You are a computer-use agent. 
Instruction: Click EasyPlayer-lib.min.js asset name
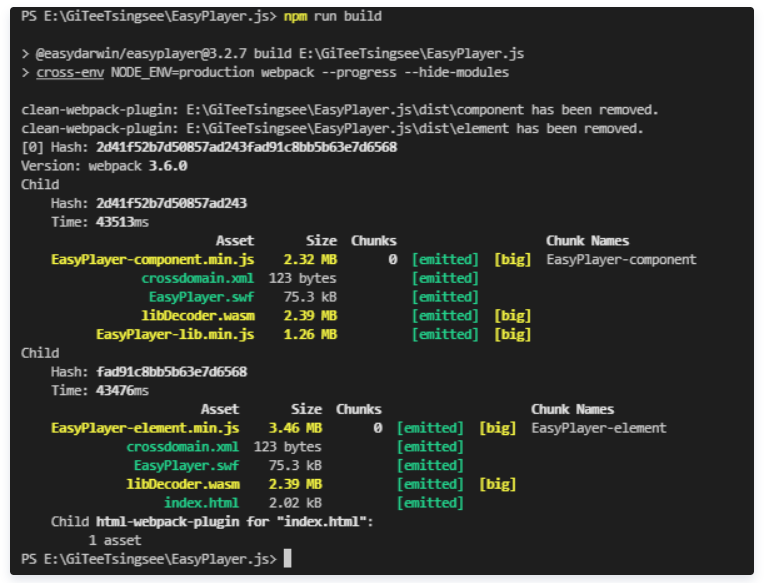point(175,335)
